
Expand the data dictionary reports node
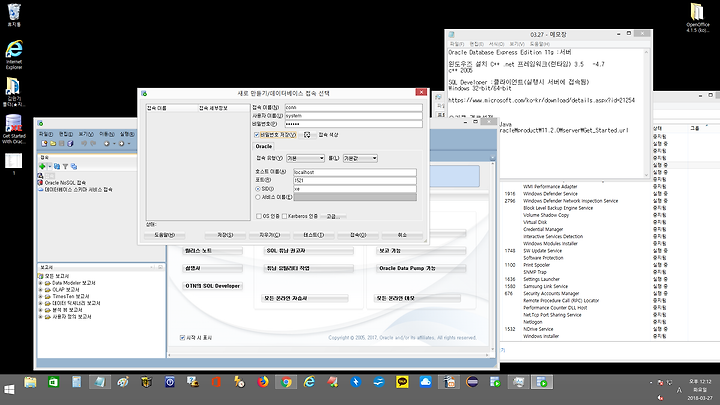[x=40, y=303]
